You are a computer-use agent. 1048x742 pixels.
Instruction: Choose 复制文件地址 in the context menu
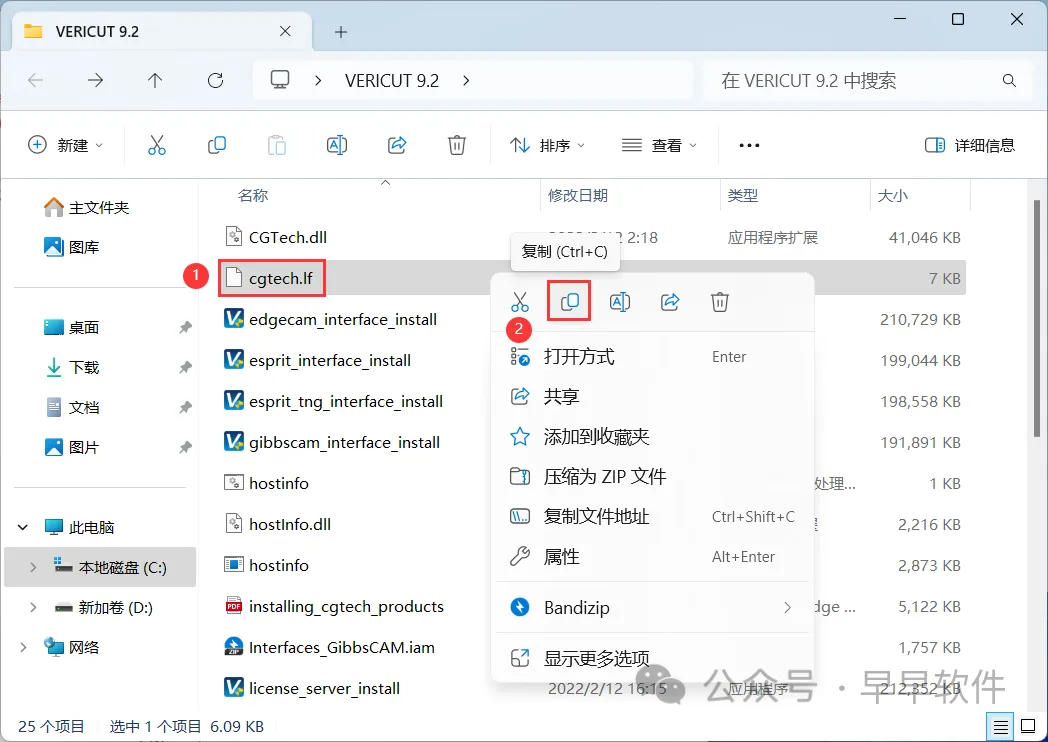[652, 517]
